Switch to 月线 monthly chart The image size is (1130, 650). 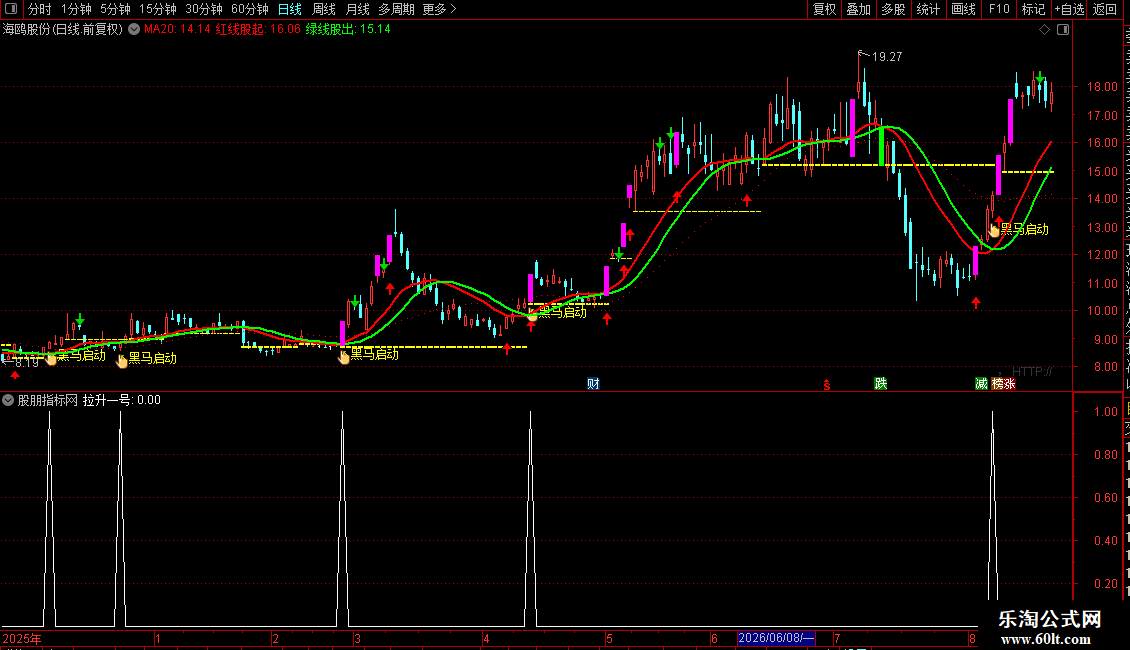pyautogui.click(x=357, y=9)
